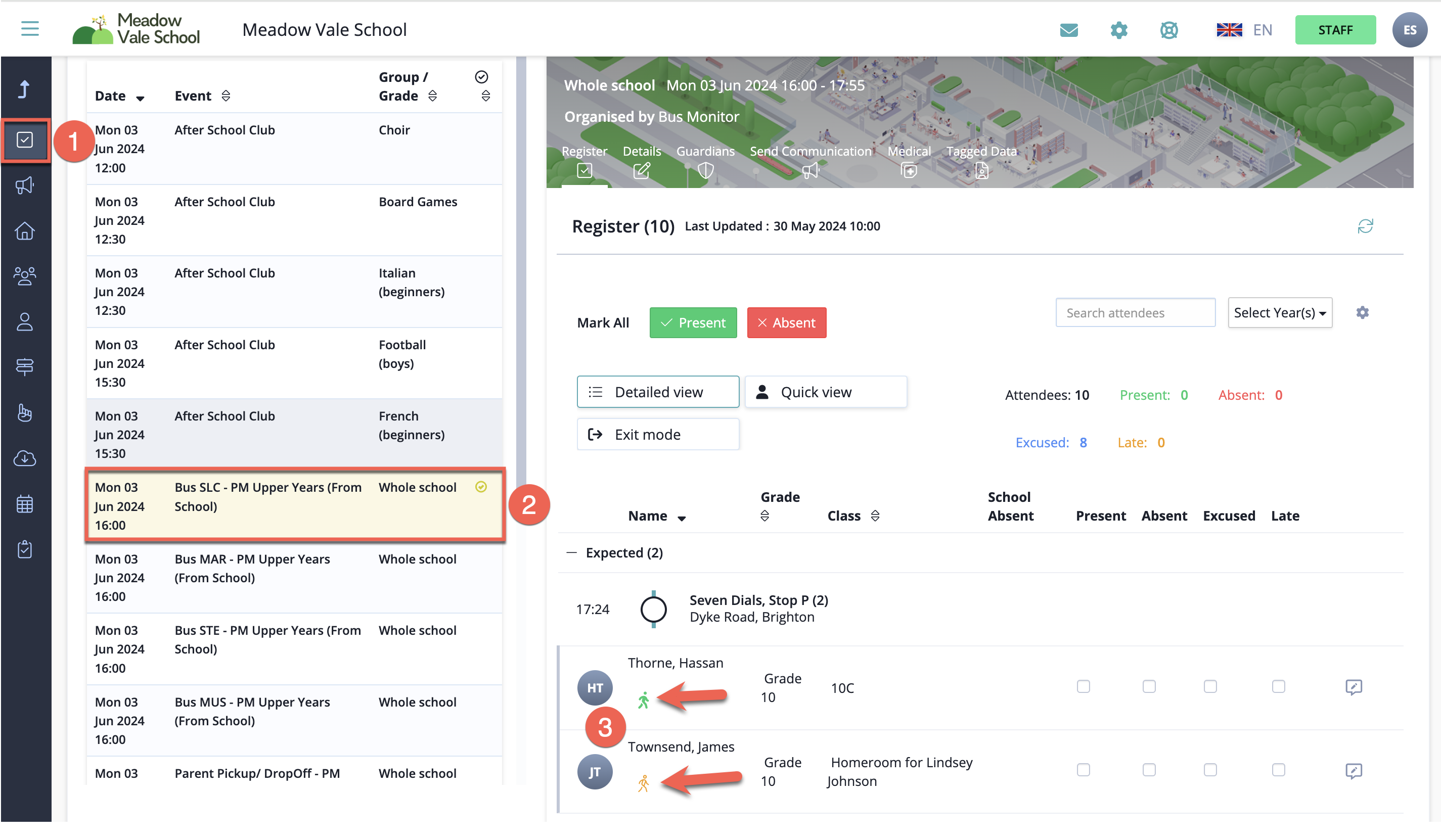The height and width of the screenshot is (840, 1441).
Task: Switch to Detailed view
Action: (658, 392)
